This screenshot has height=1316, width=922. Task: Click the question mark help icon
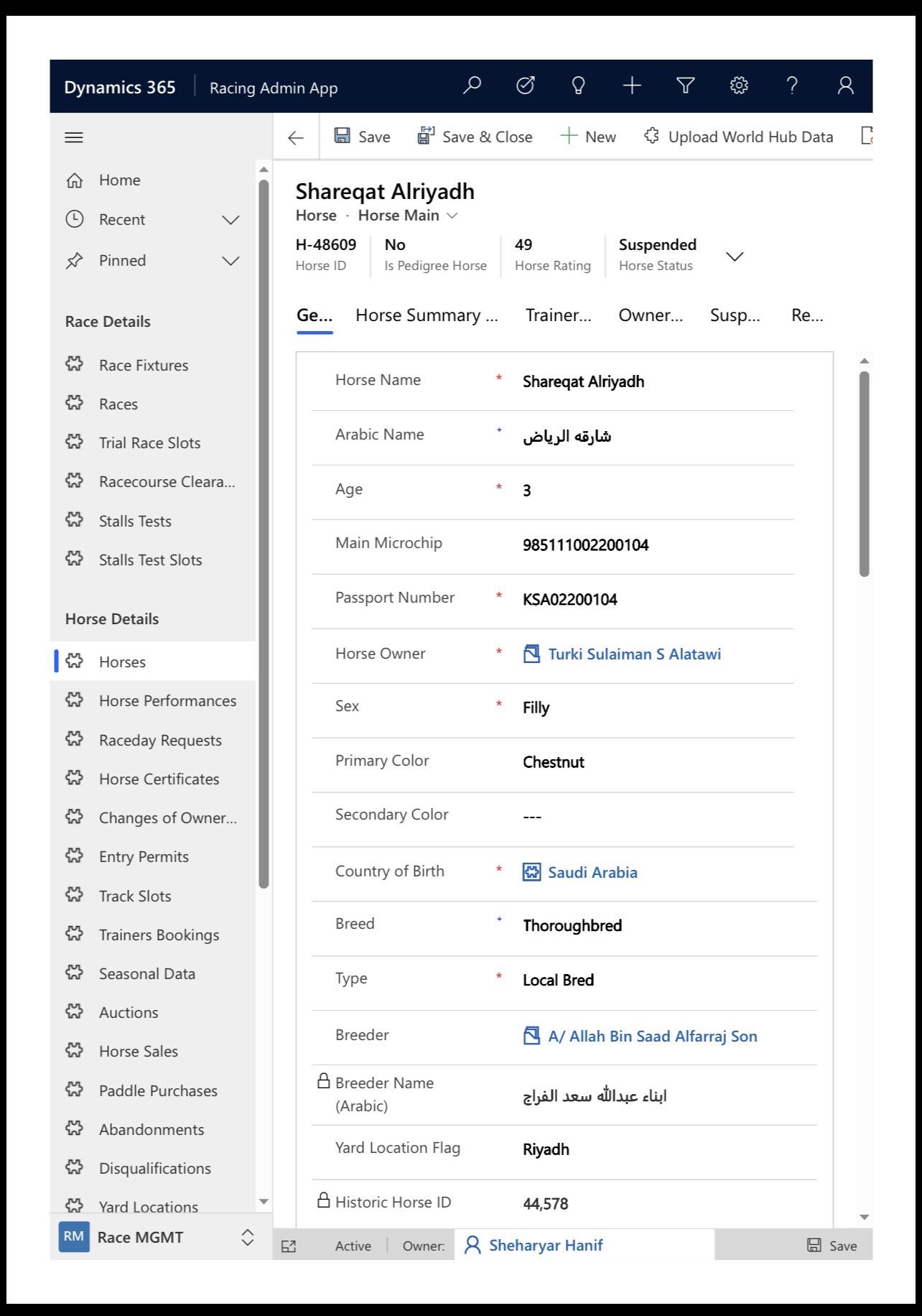click(x=792, y=86)
